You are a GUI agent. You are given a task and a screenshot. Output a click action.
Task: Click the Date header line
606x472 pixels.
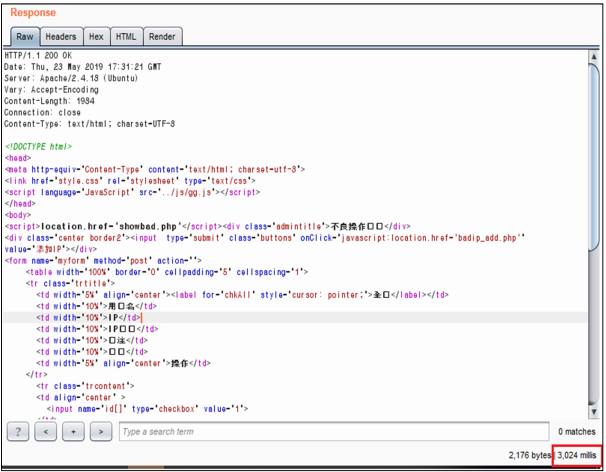(x=82, y=67)
